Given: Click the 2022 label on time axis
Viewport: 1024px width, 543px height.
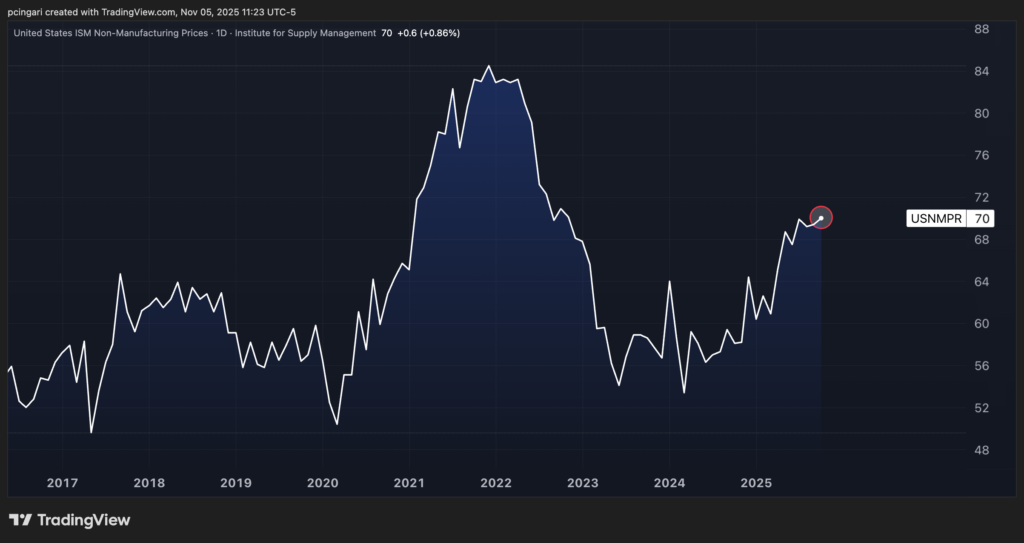Looking at the screenshot, I should click(x=496, y=483).
